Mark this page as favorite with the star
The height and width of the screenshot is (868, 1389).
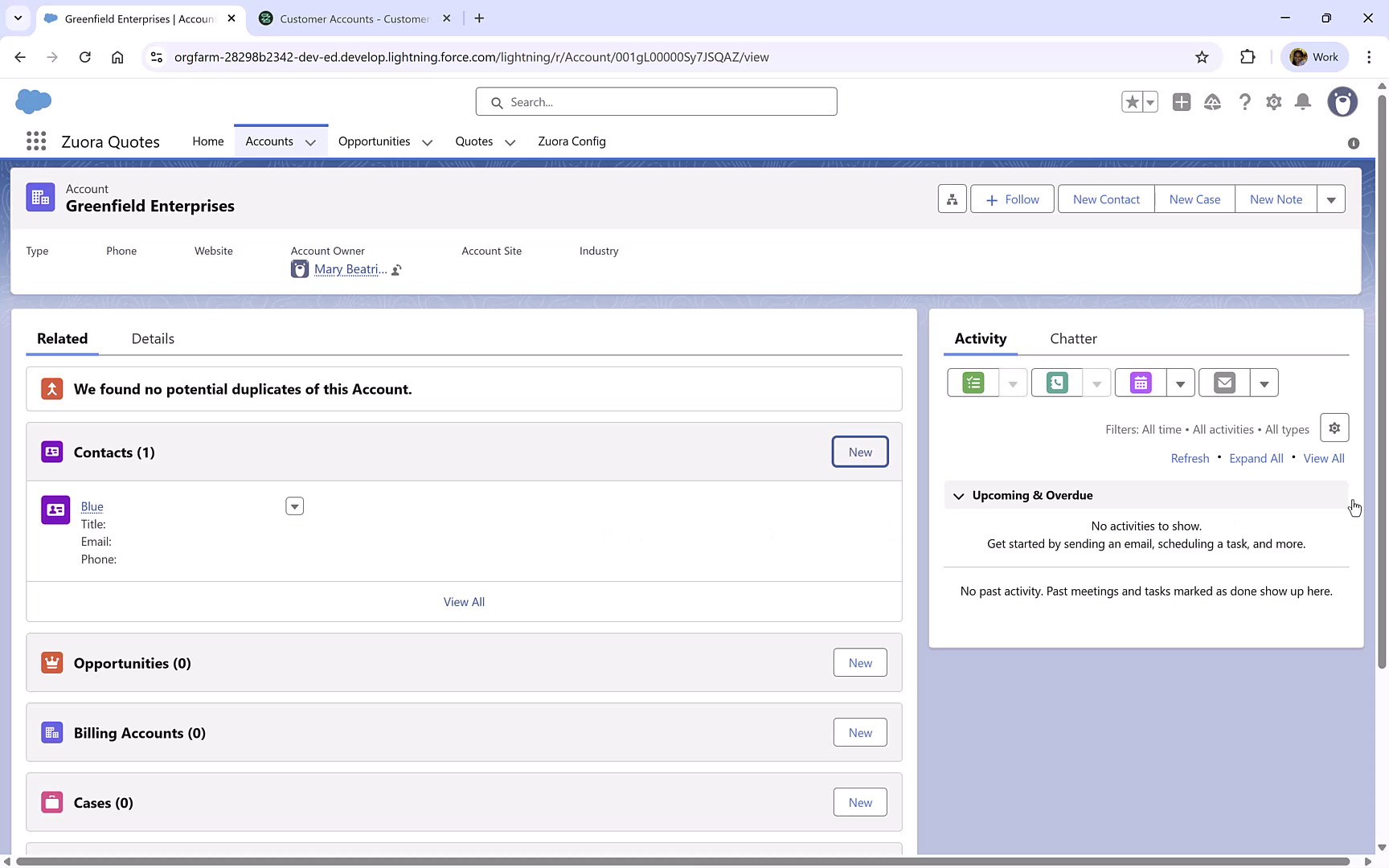[x=1132, y=102]
